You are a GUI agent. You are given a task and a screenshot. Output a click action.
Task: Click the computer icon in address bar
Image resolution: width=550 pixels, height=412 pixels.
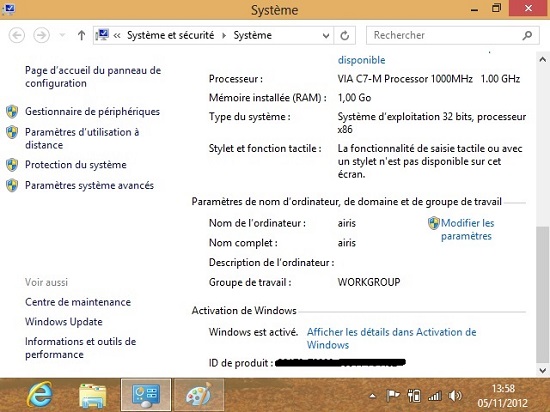pyautogui.click(x=102, y=35)
